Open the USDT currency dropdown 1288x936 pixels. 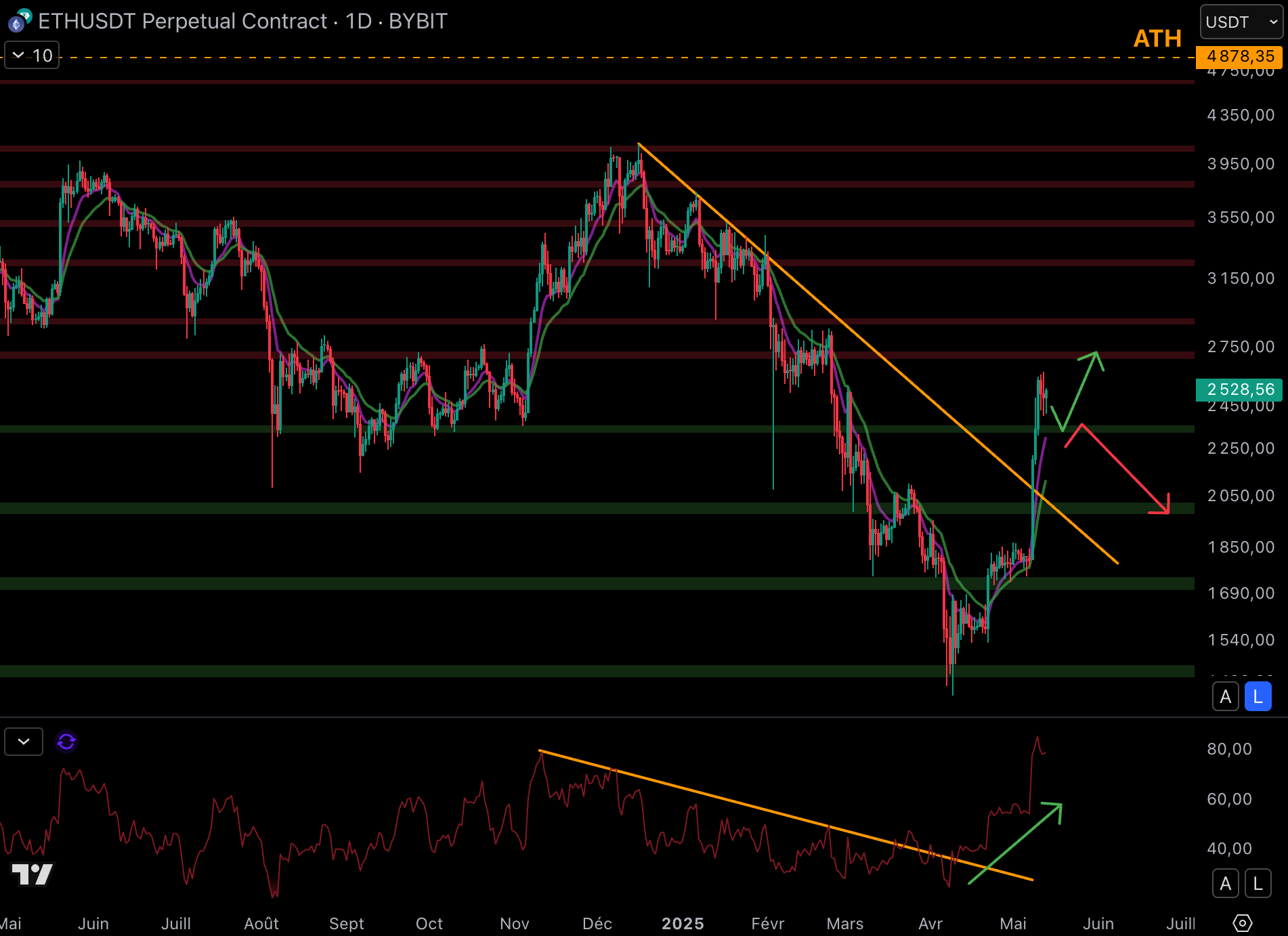coord(1241,22)
